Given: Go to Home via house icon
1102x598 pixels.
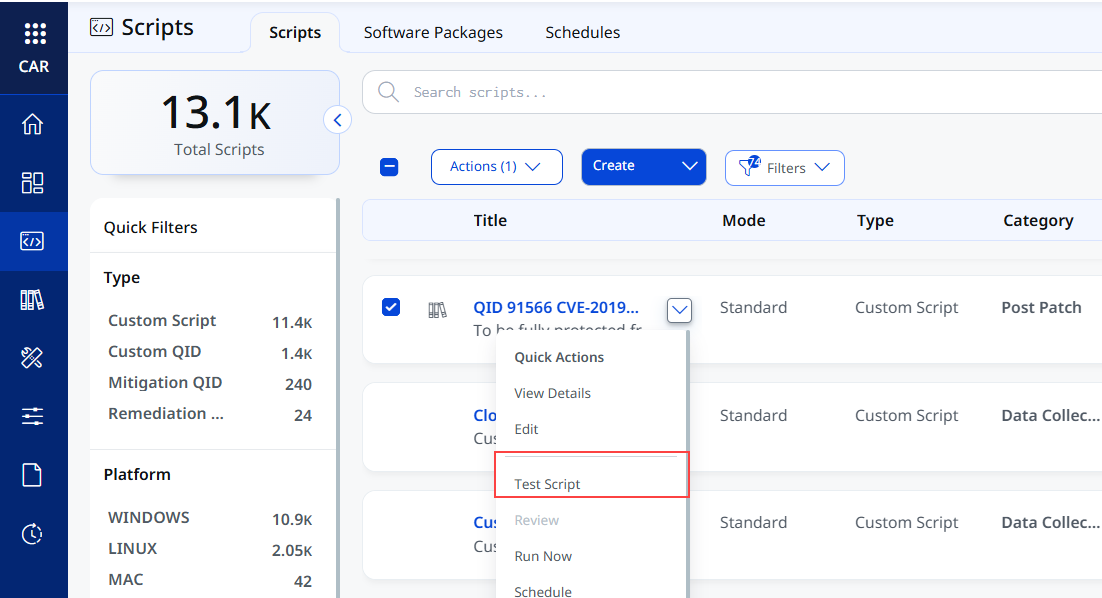Looking at the screenshot, I should (32, 124).
